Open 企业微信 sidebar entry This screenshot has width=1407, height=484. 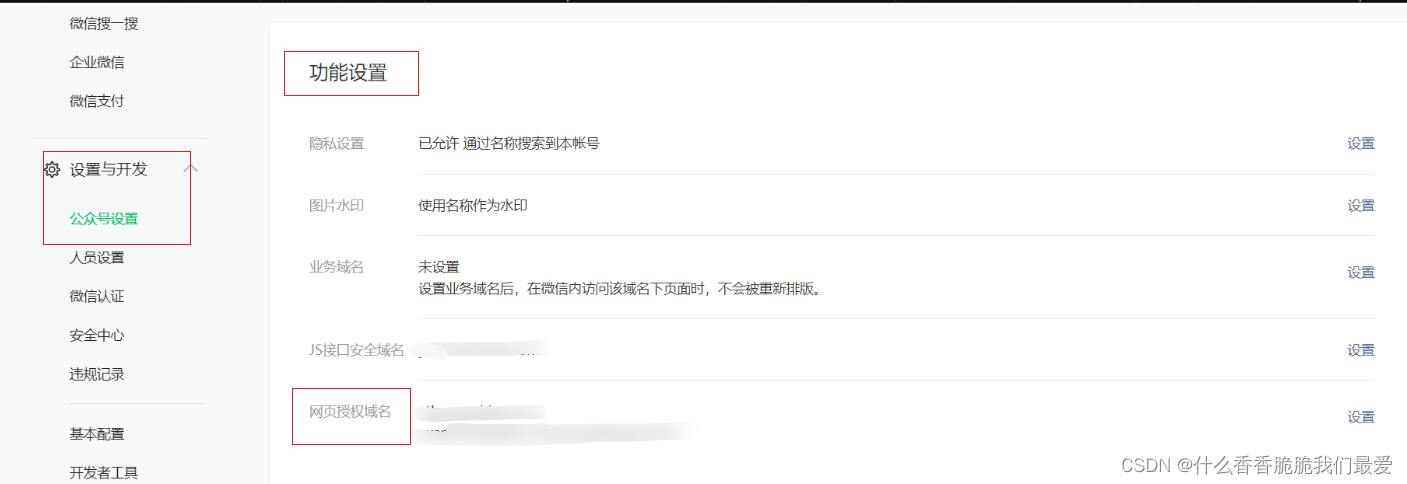click(x=97, y=62)
